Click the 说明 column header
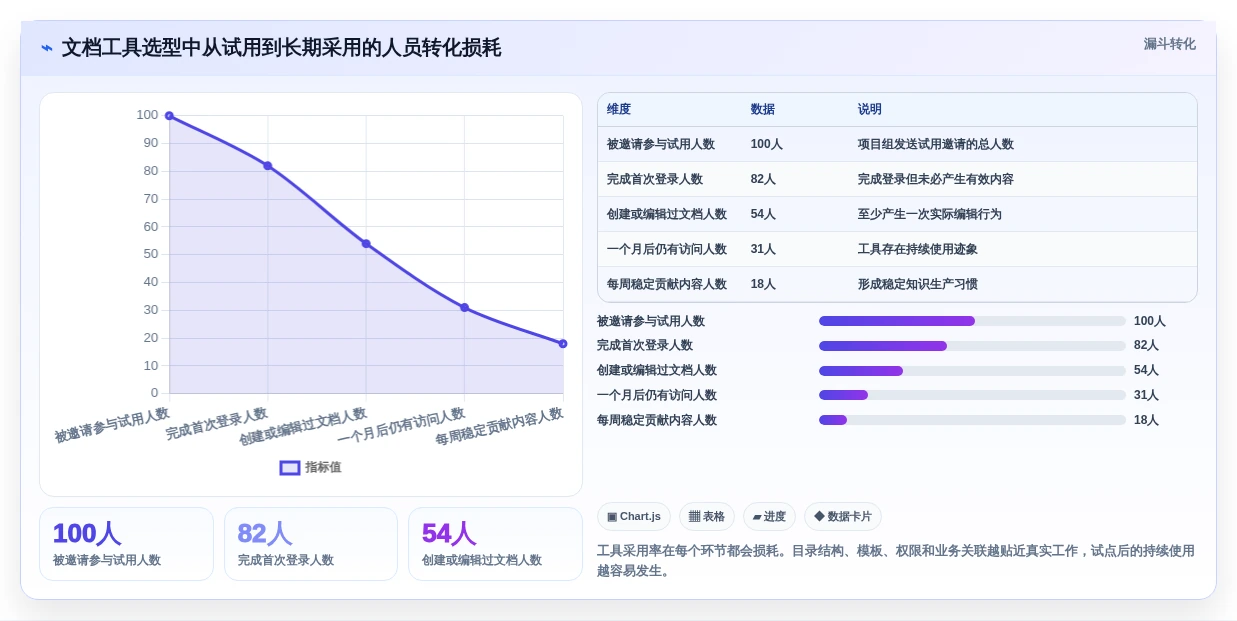The image size is (1237, 621). point(870,109)
